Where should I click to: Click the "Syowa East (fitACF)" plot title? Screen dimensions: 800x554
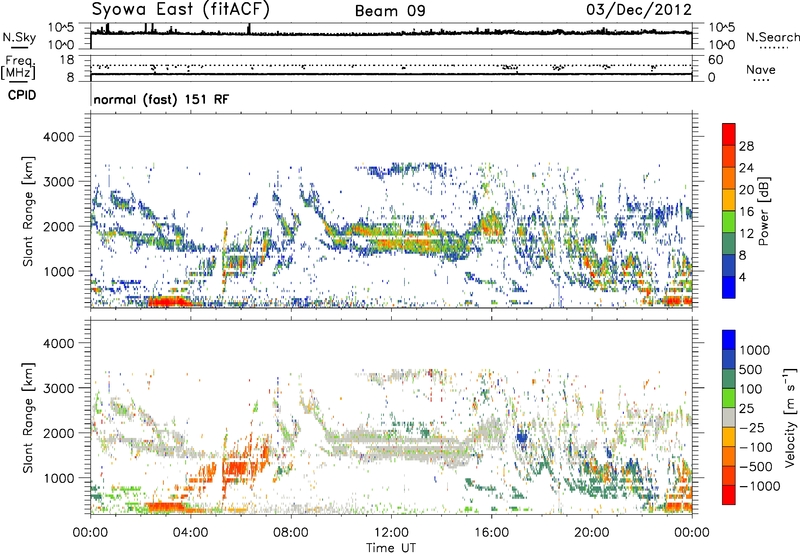[x=180, y=10]
